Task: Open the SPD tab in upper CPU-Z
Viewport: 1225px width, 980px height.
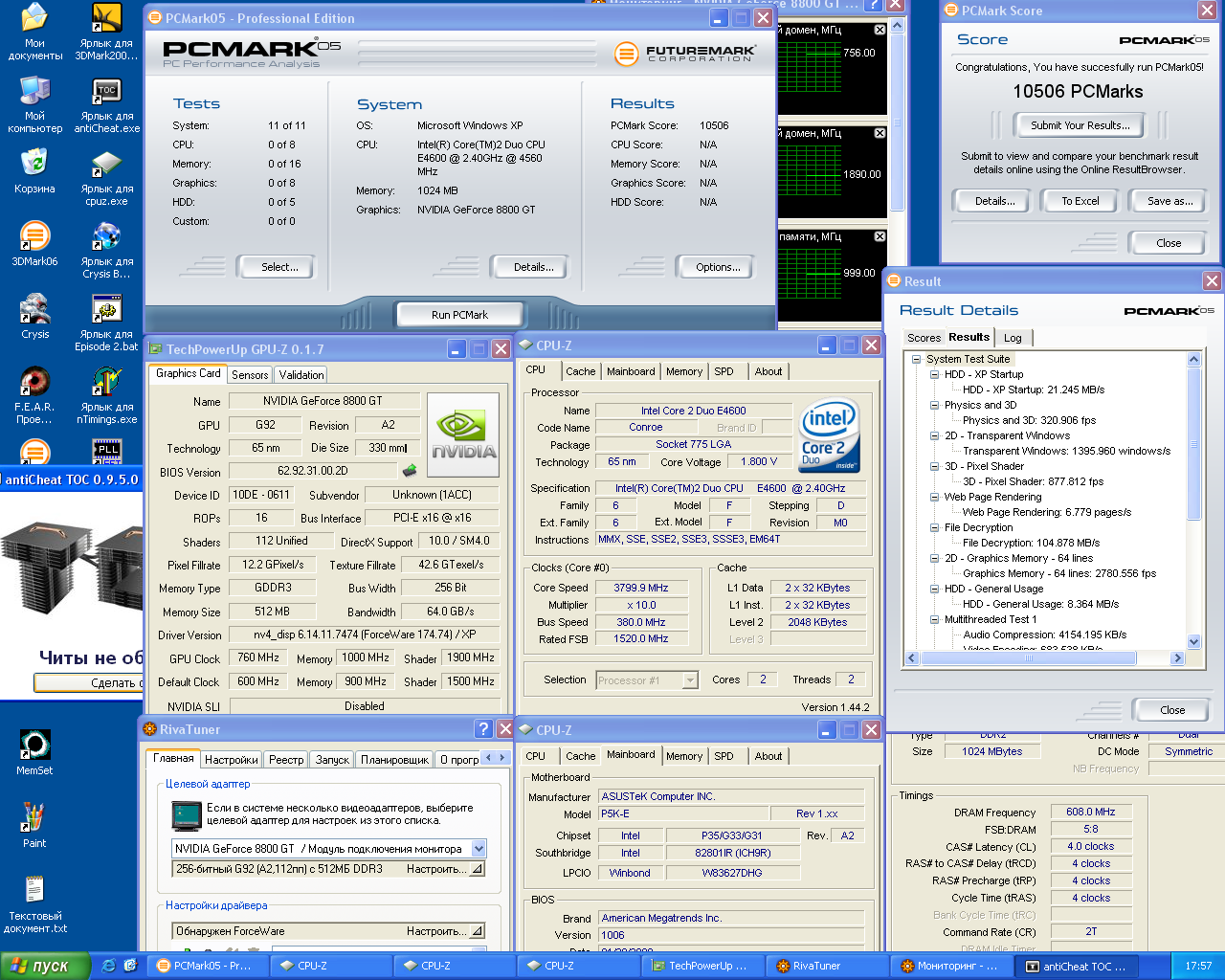Action: click(724, 371)
